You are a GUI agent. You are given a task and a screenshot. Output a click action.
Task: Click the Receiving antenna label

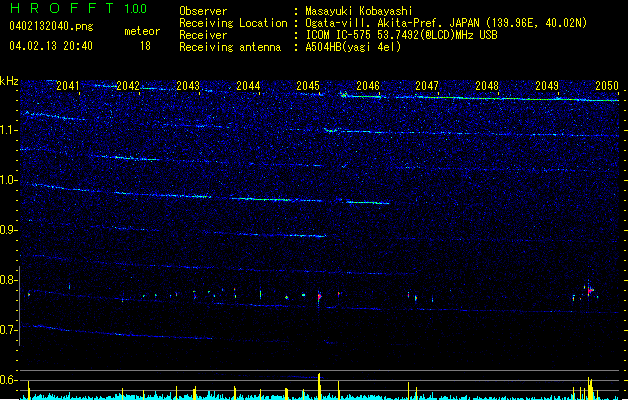(x=230, y=47)
